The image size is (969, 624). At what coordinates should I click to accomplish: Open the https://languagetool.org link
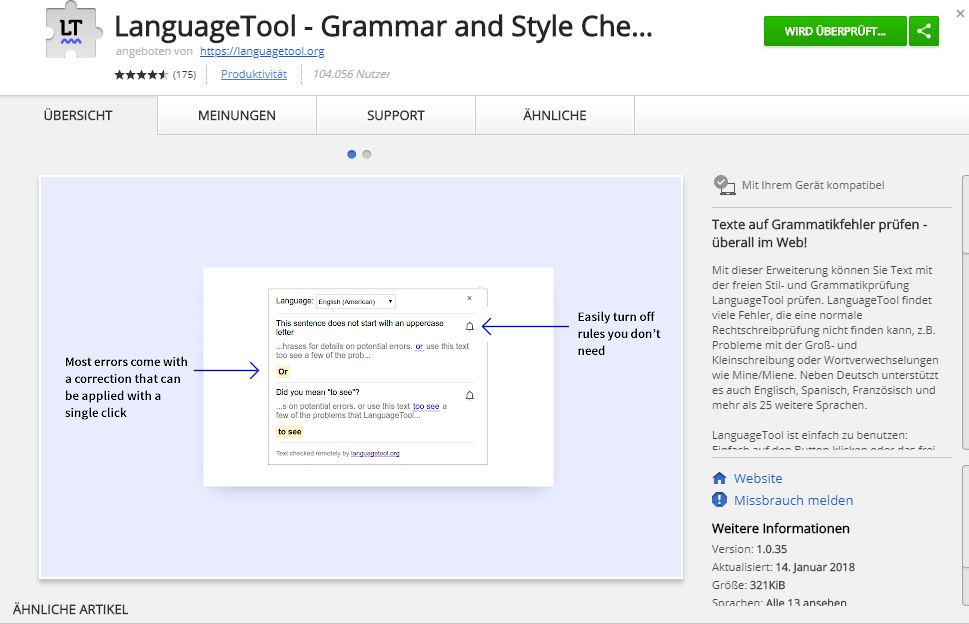coord(262,51)
